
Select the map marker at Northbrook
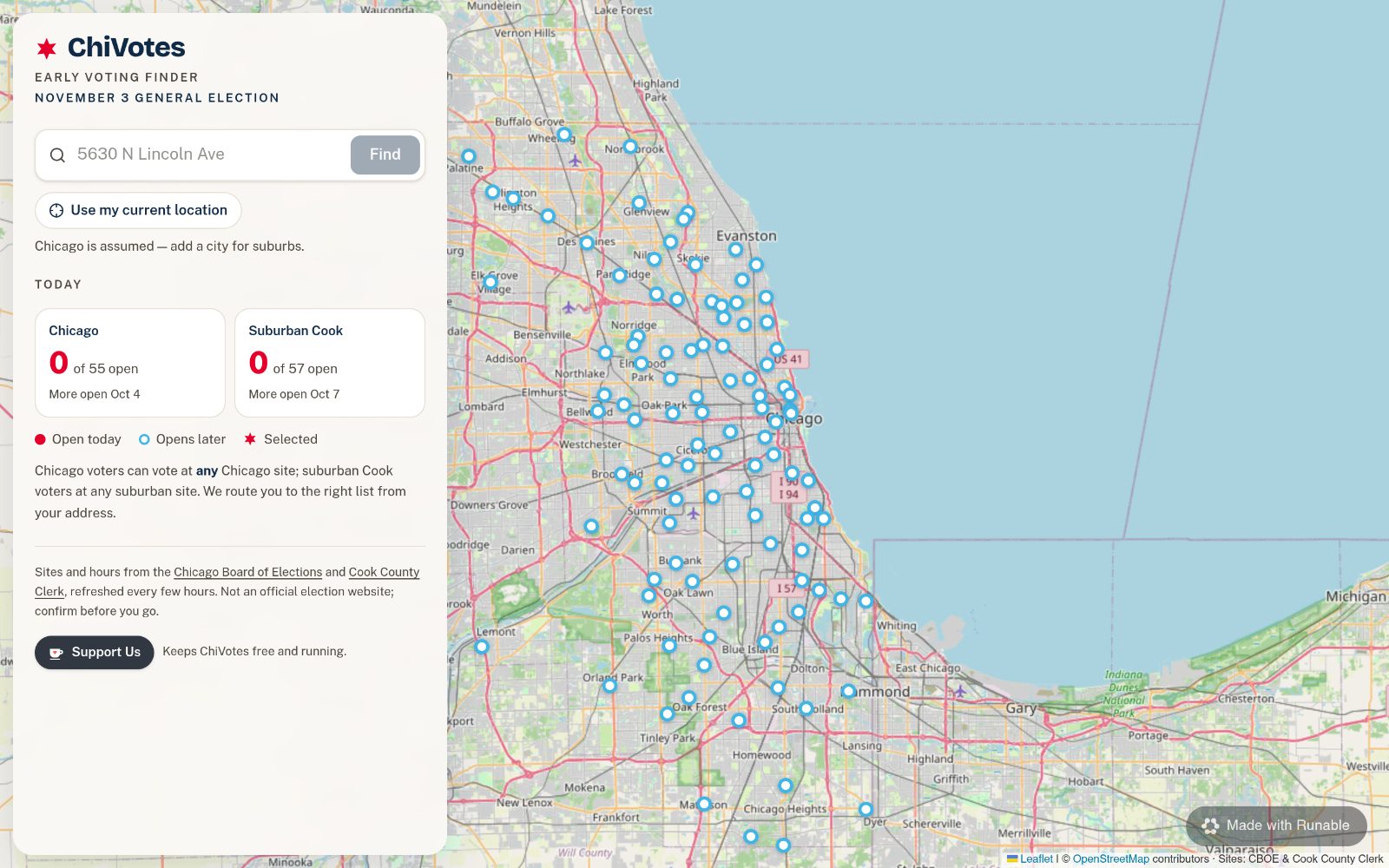630,147
